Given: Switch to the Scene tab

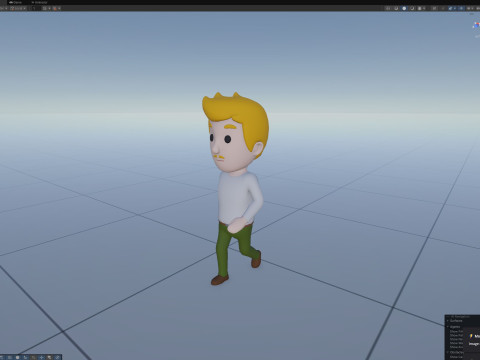Looking at the screenshot, I should [x=15, y=2].
